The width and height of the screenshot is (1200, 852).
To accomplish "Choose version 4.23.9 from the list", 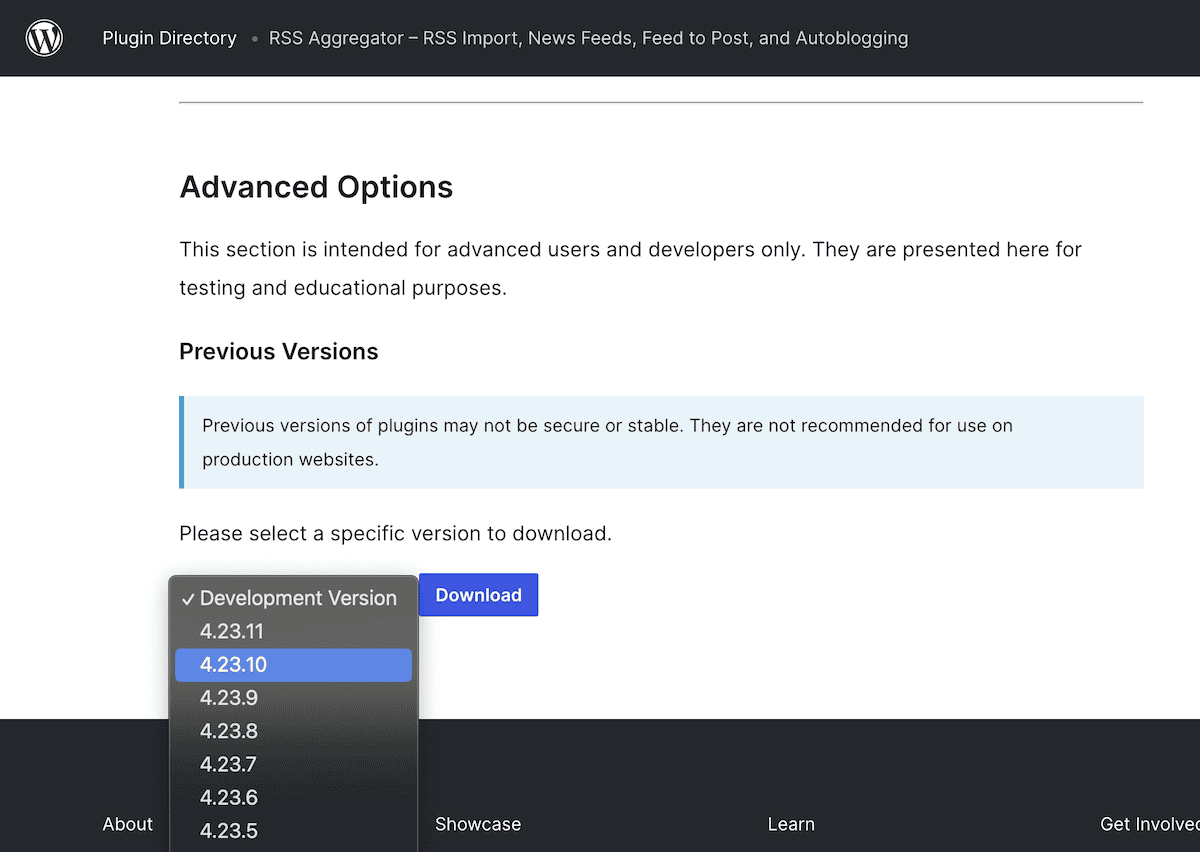I will (x=293, y=698).
